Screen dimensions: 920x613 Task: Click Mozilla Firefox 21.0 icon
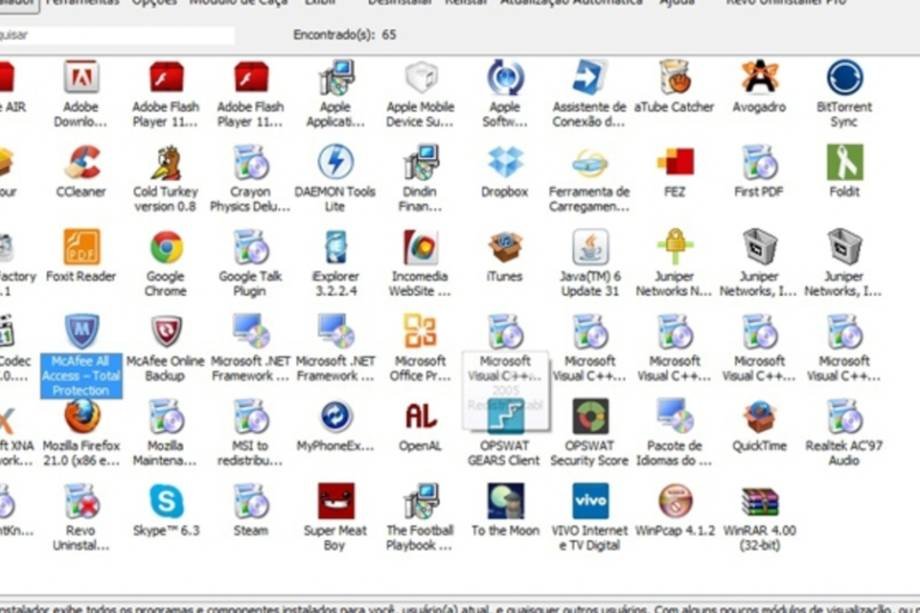tap(81, 416)
